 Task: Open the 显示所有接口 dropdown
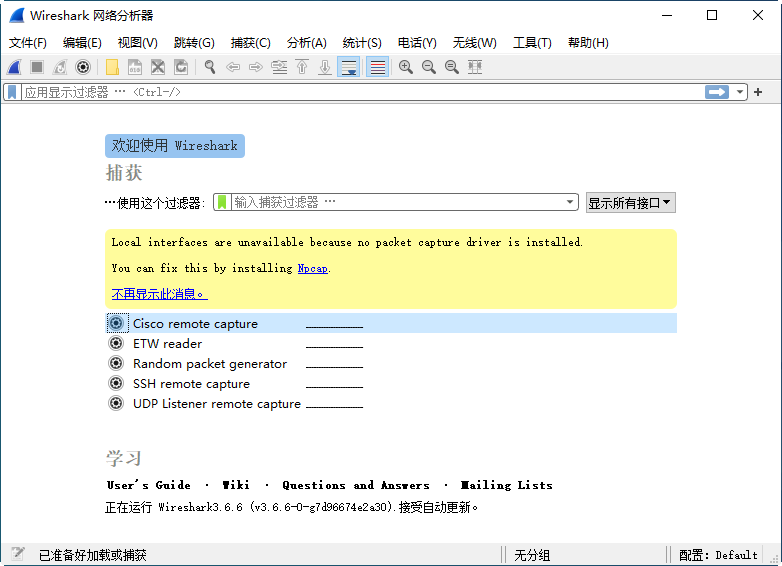(630, 203)
